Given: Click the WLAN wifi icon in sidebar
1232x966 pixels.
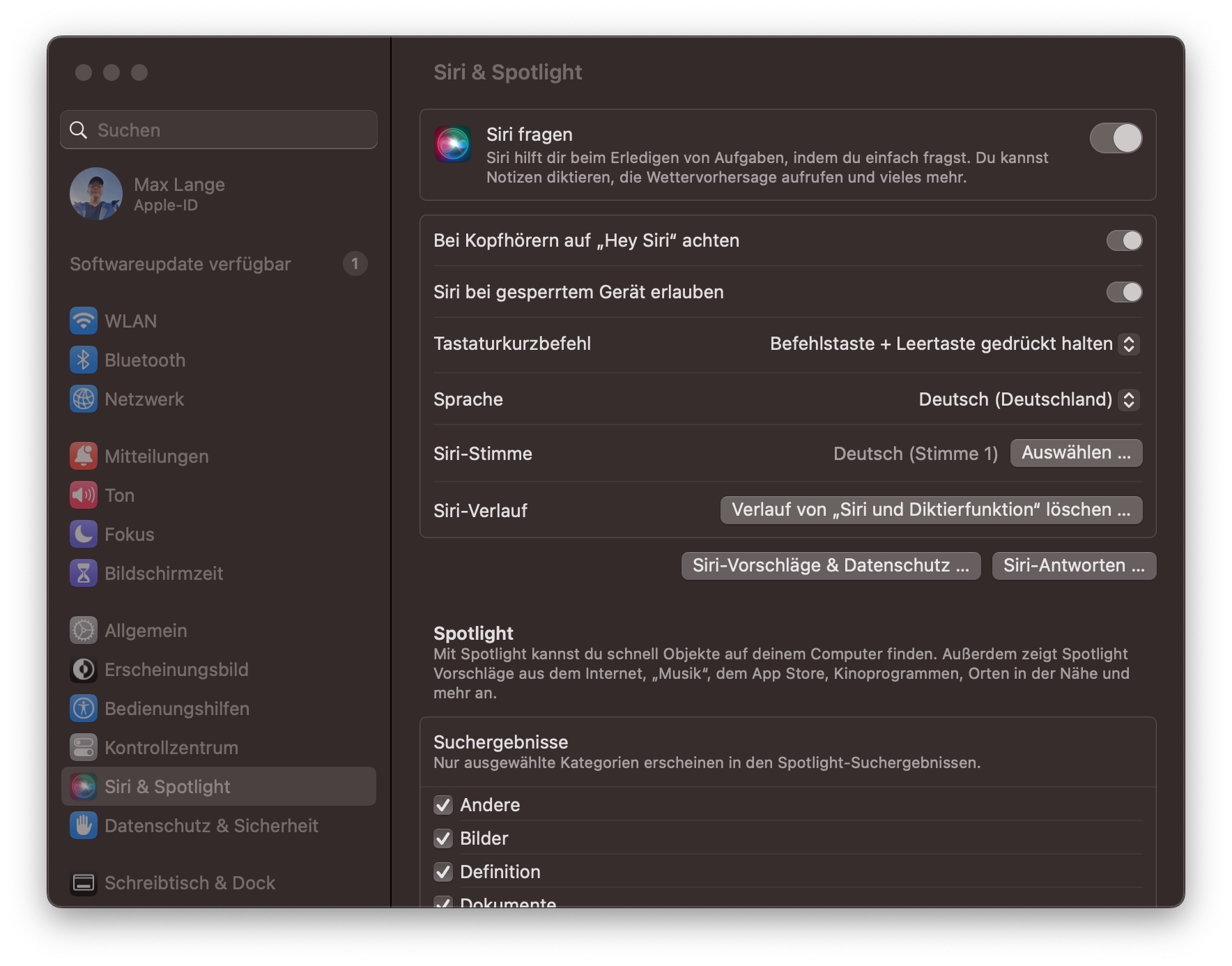Looking at the screenshot, I should pos(84,321).
